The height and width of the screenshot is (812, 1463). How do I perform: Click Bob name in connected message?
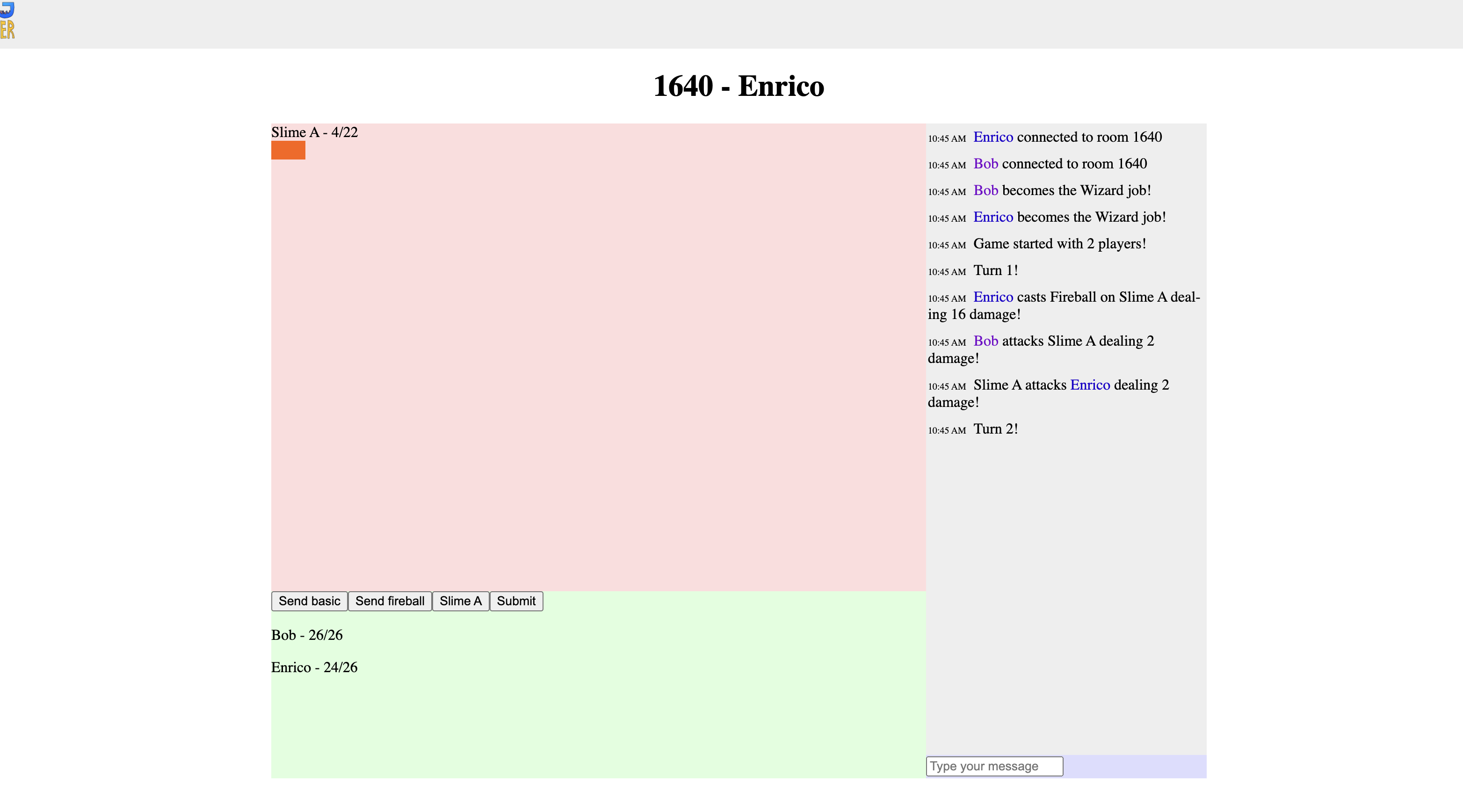(x=985, y=164)
